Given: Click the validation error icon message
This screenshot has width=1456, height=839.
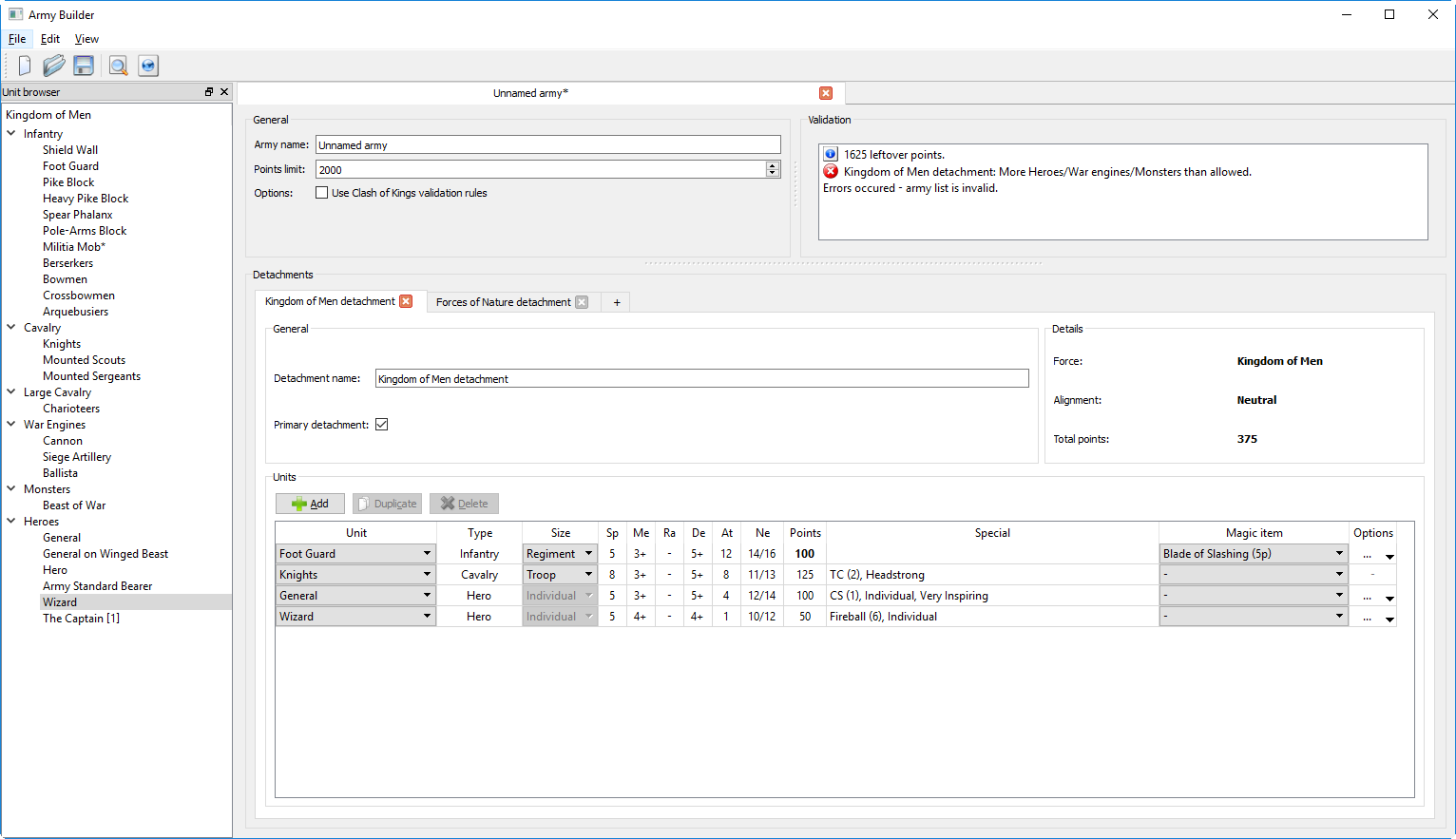Looking at the screenshot, I should pos(831,172).
